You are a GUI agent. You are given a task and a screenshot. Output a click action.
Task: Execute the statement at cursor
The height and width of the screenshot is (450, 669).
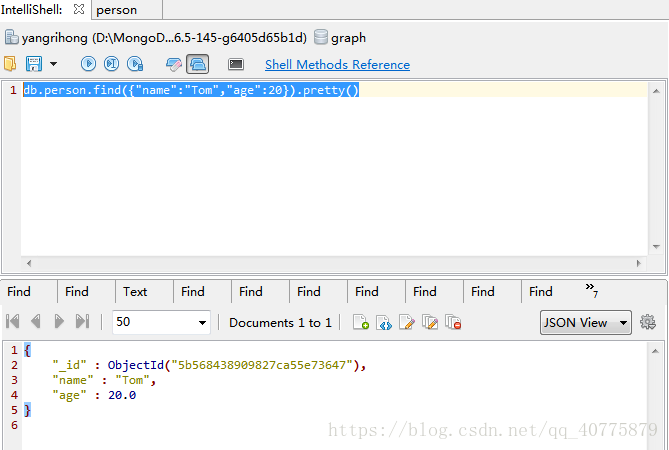(111, 64)
